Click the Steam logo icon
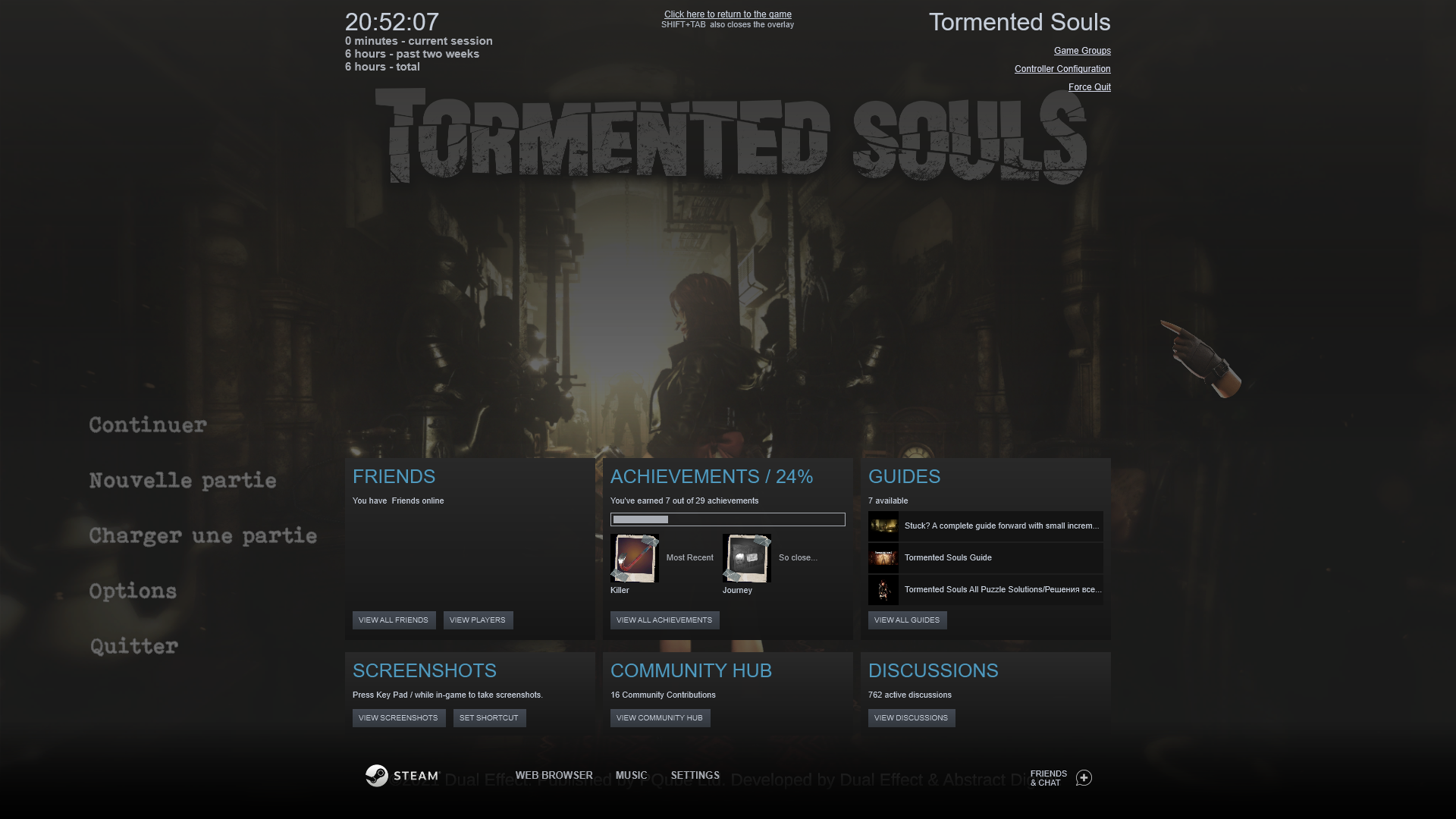 [377, 775]
